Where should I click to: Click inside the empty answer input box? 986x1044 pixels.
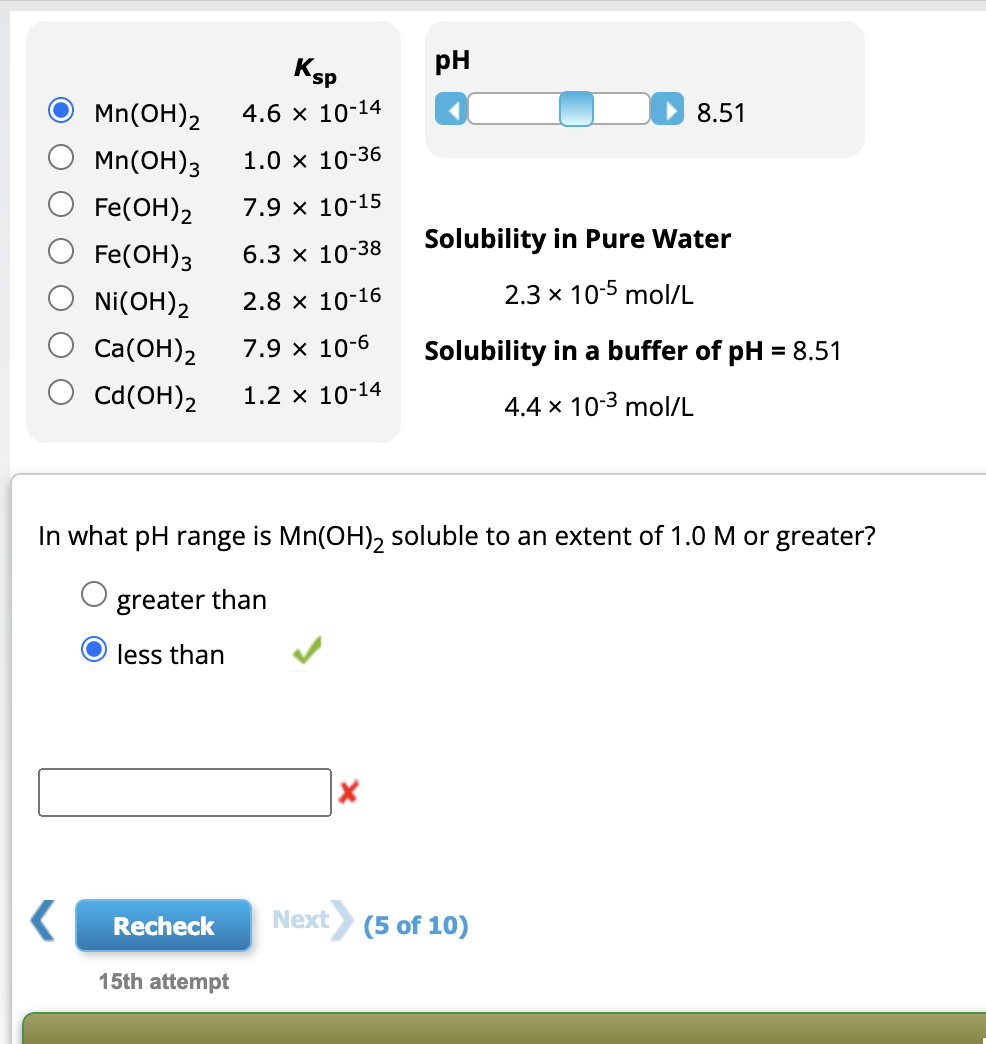[x=184, y=791]
